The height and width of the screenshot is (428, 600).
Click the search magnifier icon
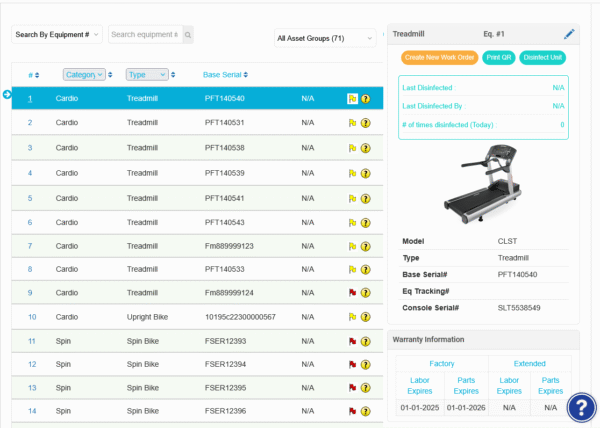188,35
